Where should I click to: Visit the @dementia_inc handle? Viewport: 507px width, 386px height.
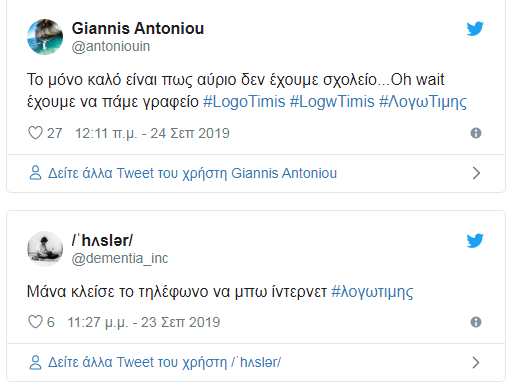(120, 258)
